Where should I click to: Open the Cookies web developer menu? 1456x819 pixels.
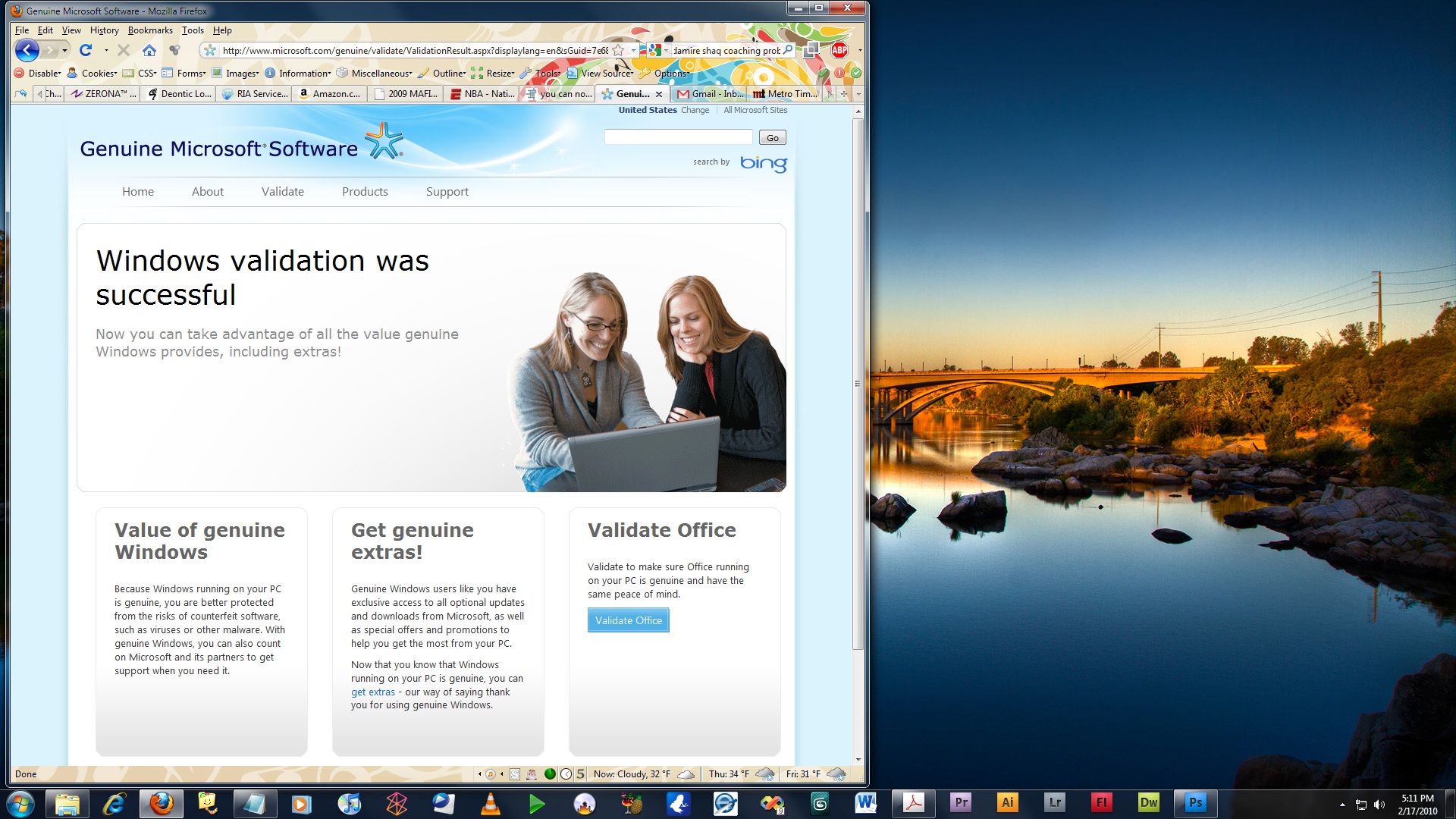click(x=92, y=74)
